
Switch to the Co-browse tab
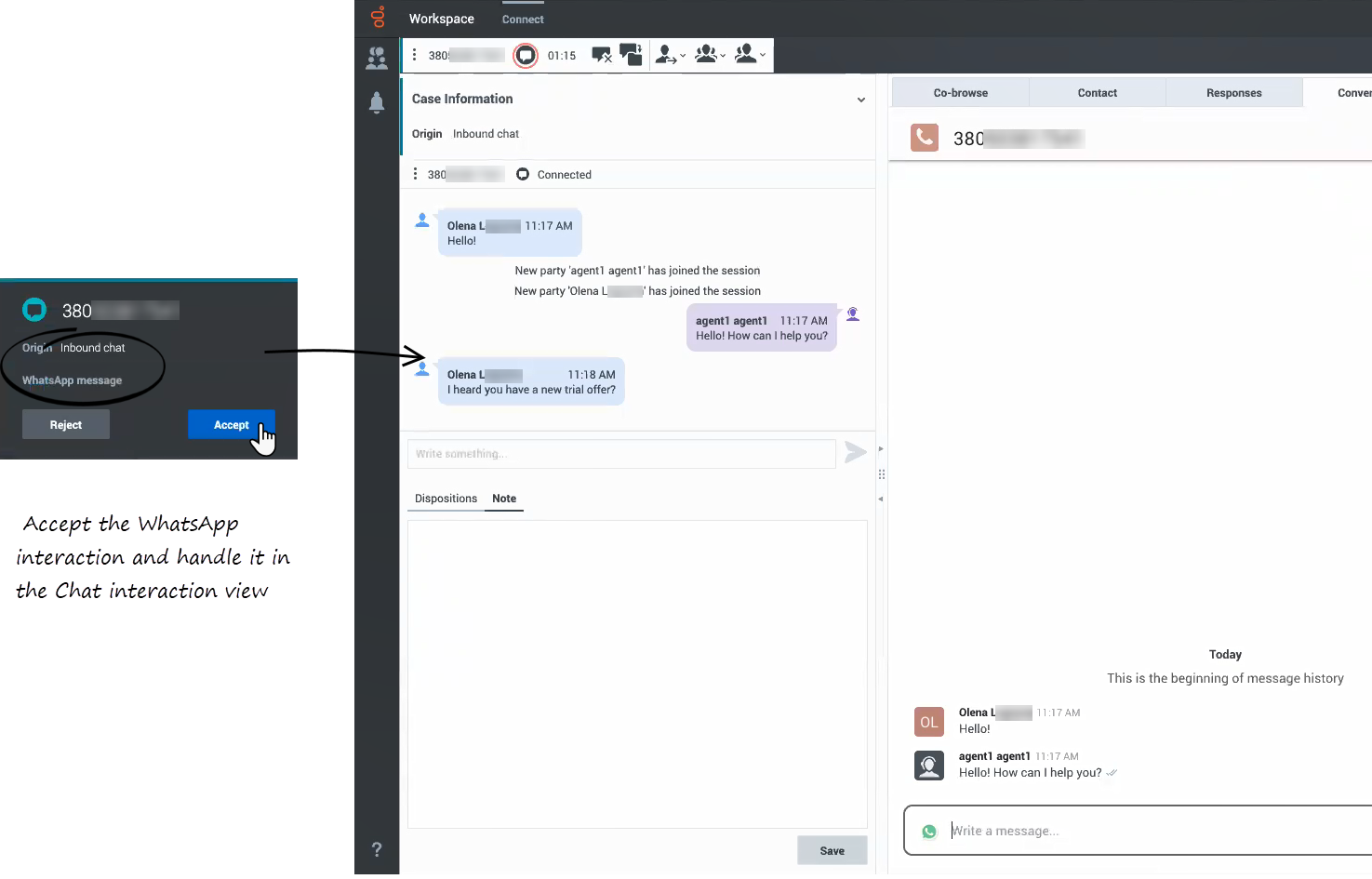[960, 93]
